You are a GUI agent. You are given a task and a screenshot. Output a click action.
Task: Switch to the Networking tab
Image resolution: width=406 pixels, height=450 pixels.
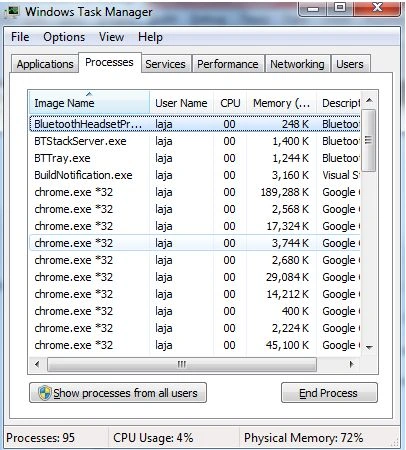(x=297, y=64)
